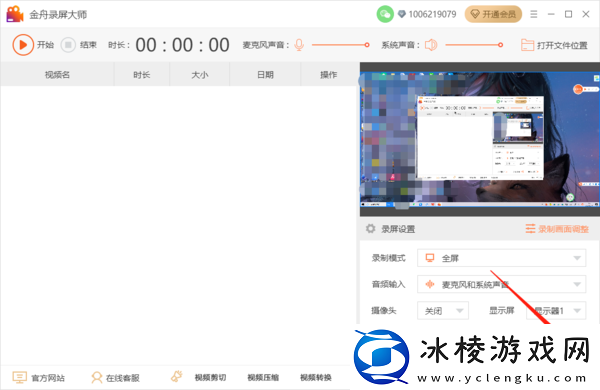The image size is (600, 390).
Task: Open the 视频压缩 video compression tool
Action: point(263,378)
